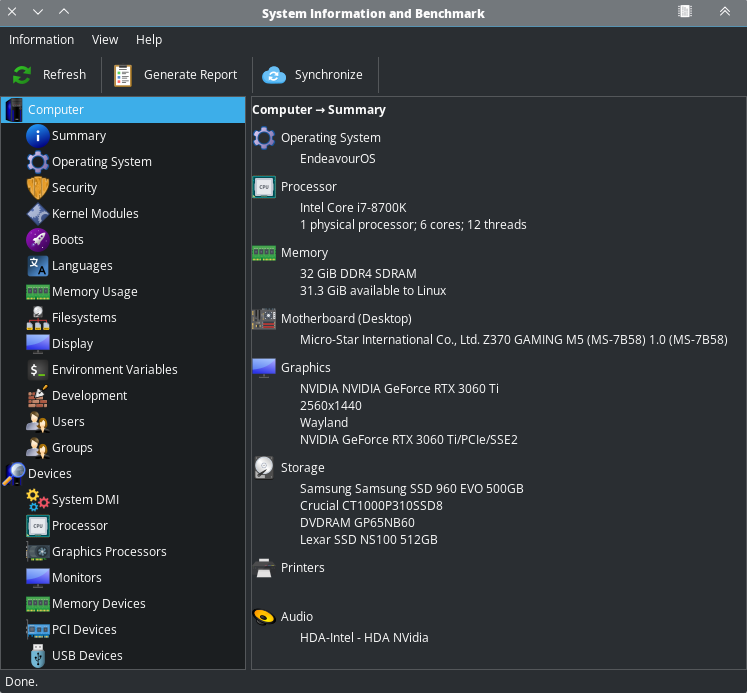Select System DMI under Devices
Image resolution: width=747 pixels, height=693 pixels.
point(85,500)
